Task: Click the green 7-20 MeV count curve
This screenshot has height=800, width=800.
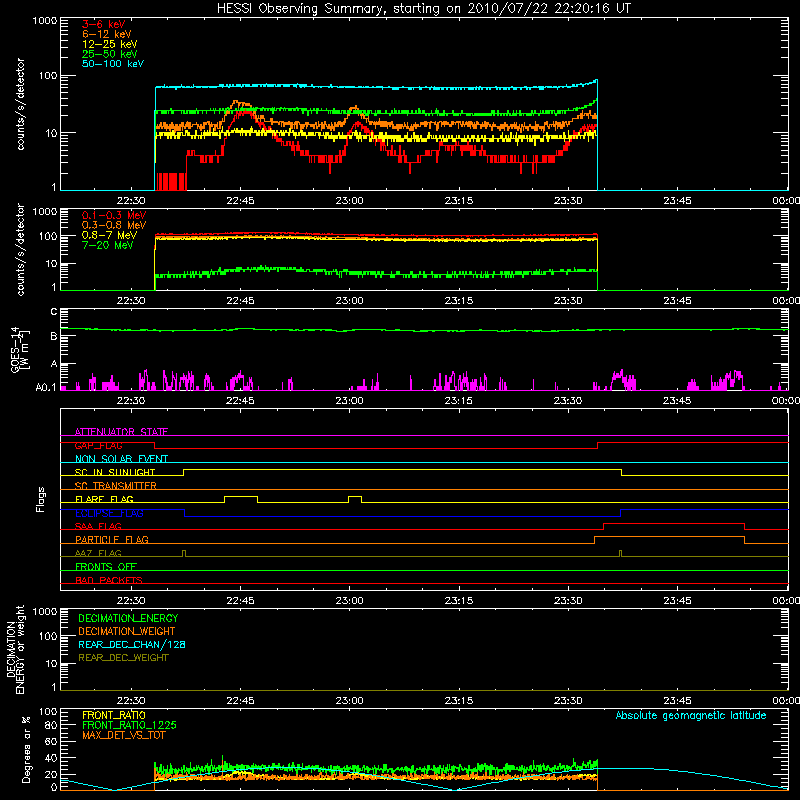Action: [x=376, y=273]
